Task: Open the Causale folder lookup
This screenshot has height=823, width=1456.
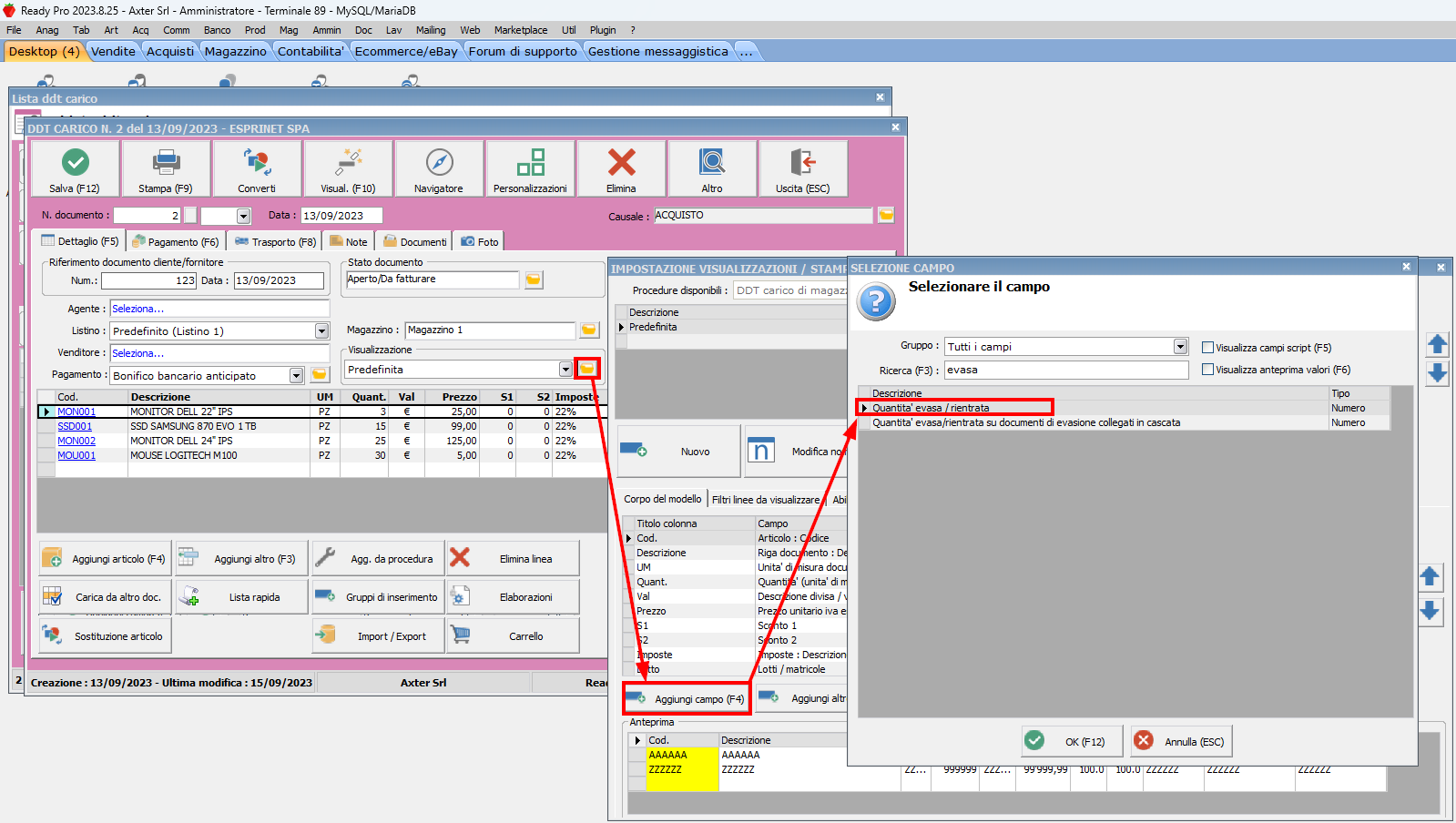Action: [x=886, y=215]
